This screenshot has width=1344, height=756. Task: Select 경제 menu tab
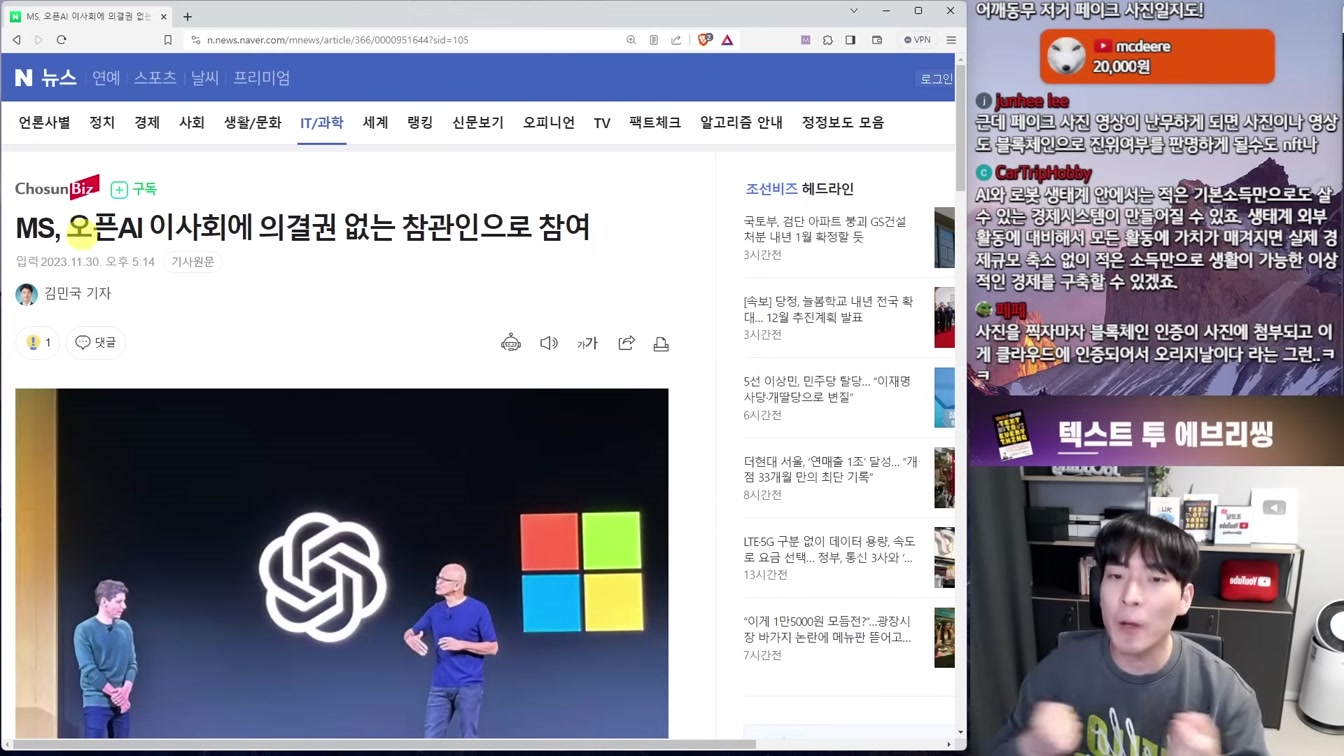(x=147, y=122)
